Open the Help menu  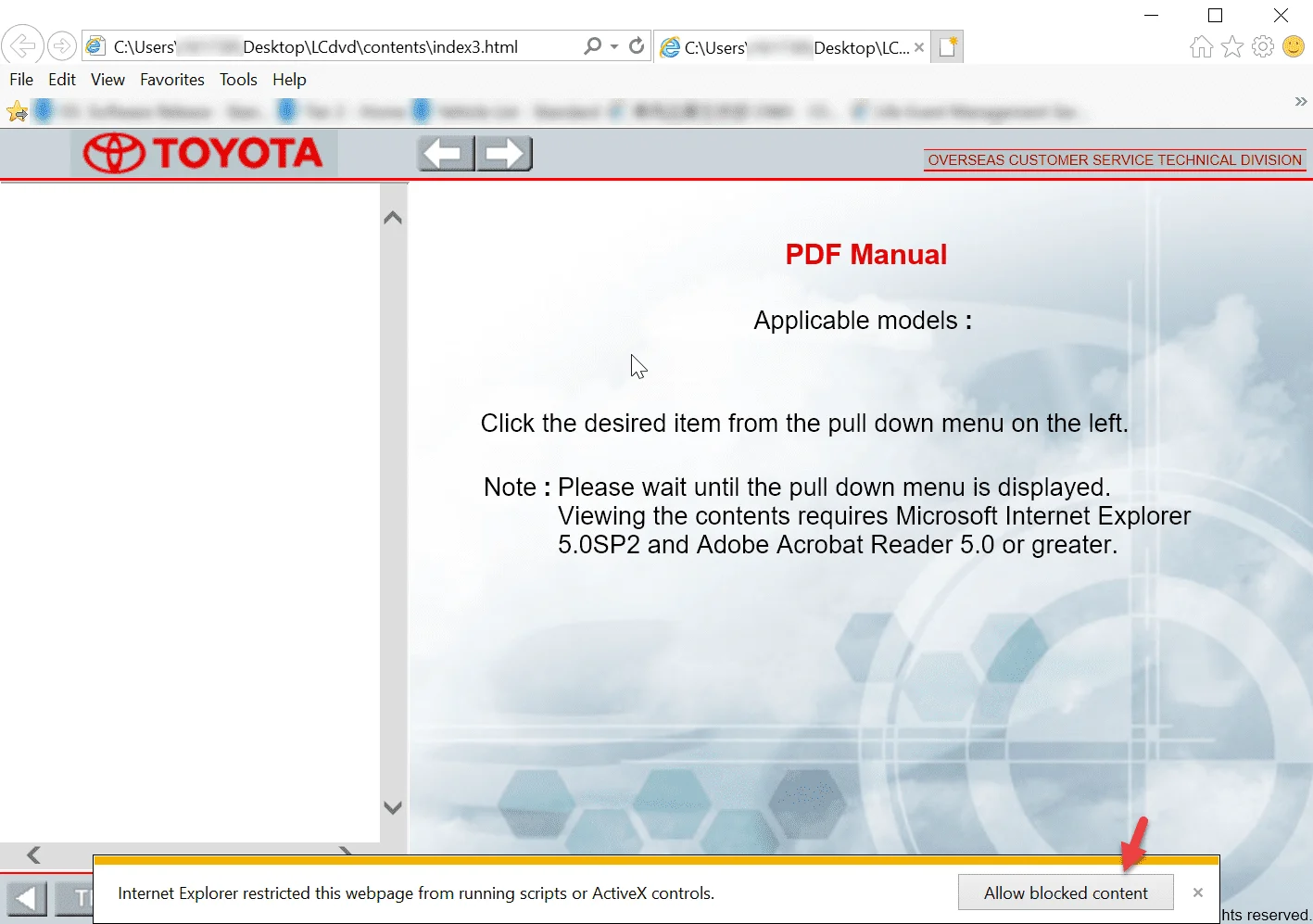[289, 80]
